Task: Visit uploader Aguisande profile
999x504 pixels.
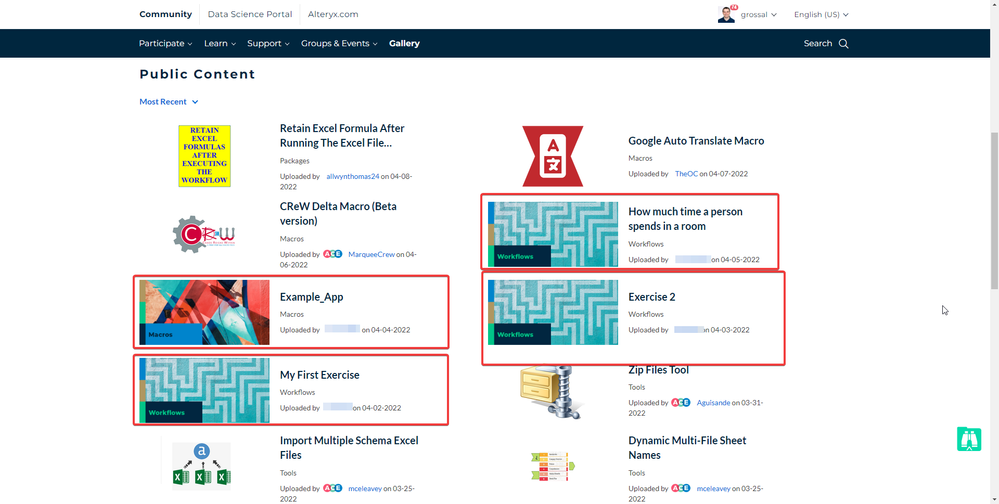Action: 713,403
